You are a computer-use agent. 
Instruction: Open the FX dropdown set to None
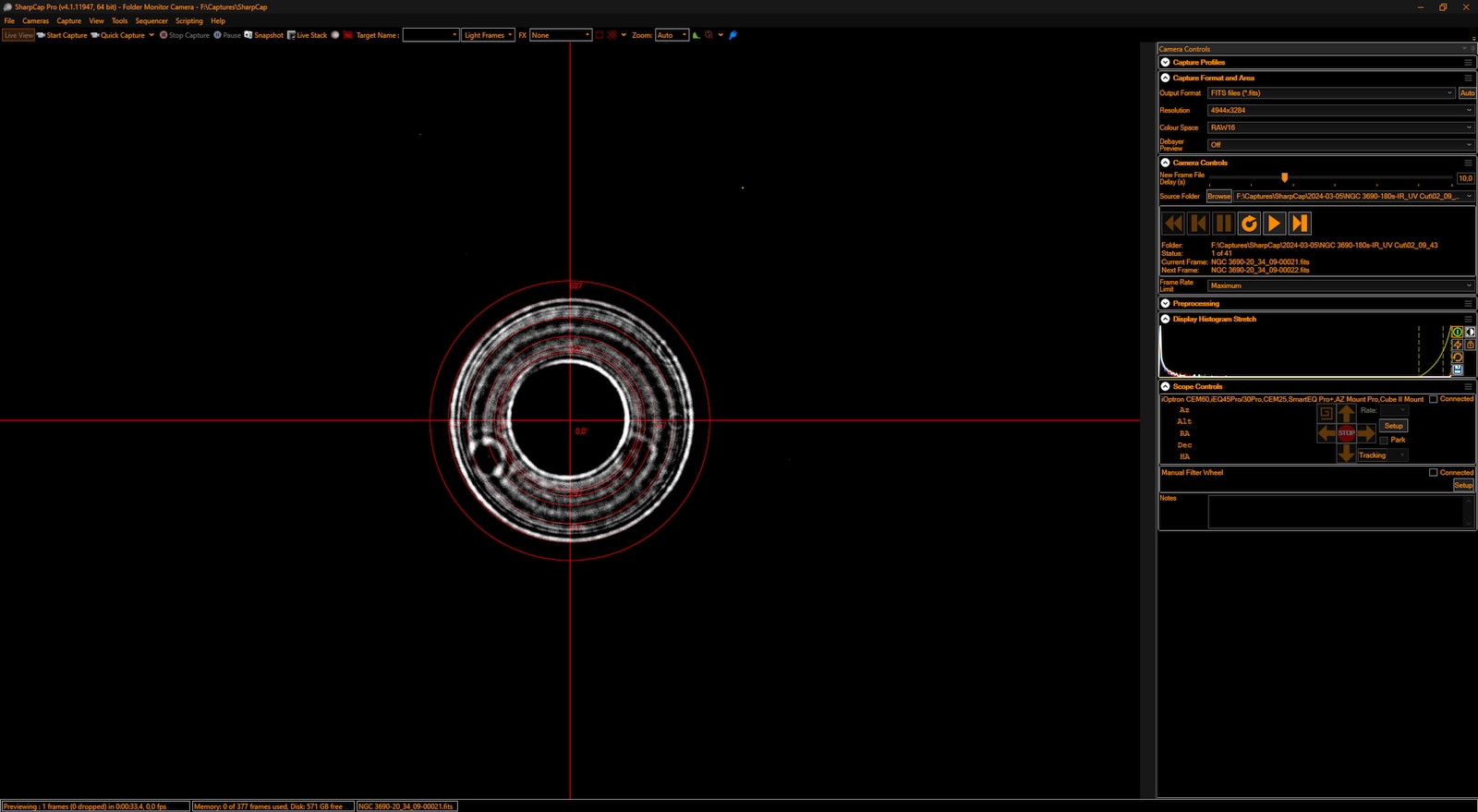click(x=560, y=35)
